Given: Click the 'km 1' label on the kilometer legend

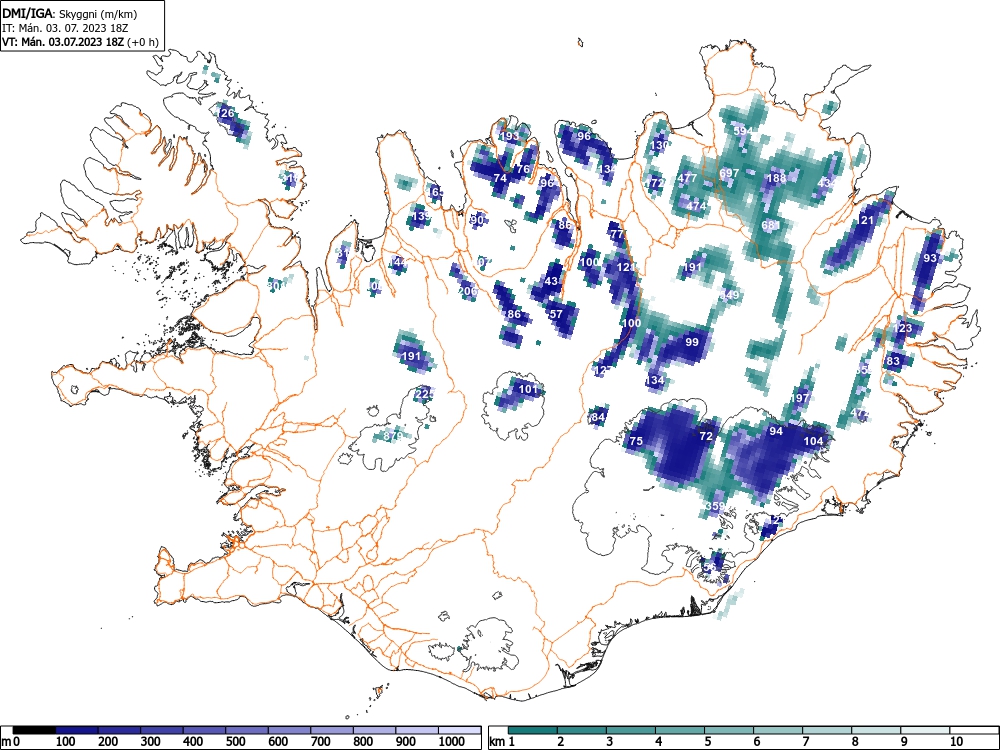Looking at the screenshot, I should 501,742.
